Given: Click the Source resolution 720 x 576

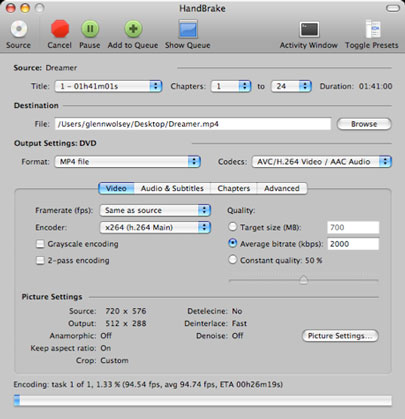Looking at the screenshot, I should (126, 311).
